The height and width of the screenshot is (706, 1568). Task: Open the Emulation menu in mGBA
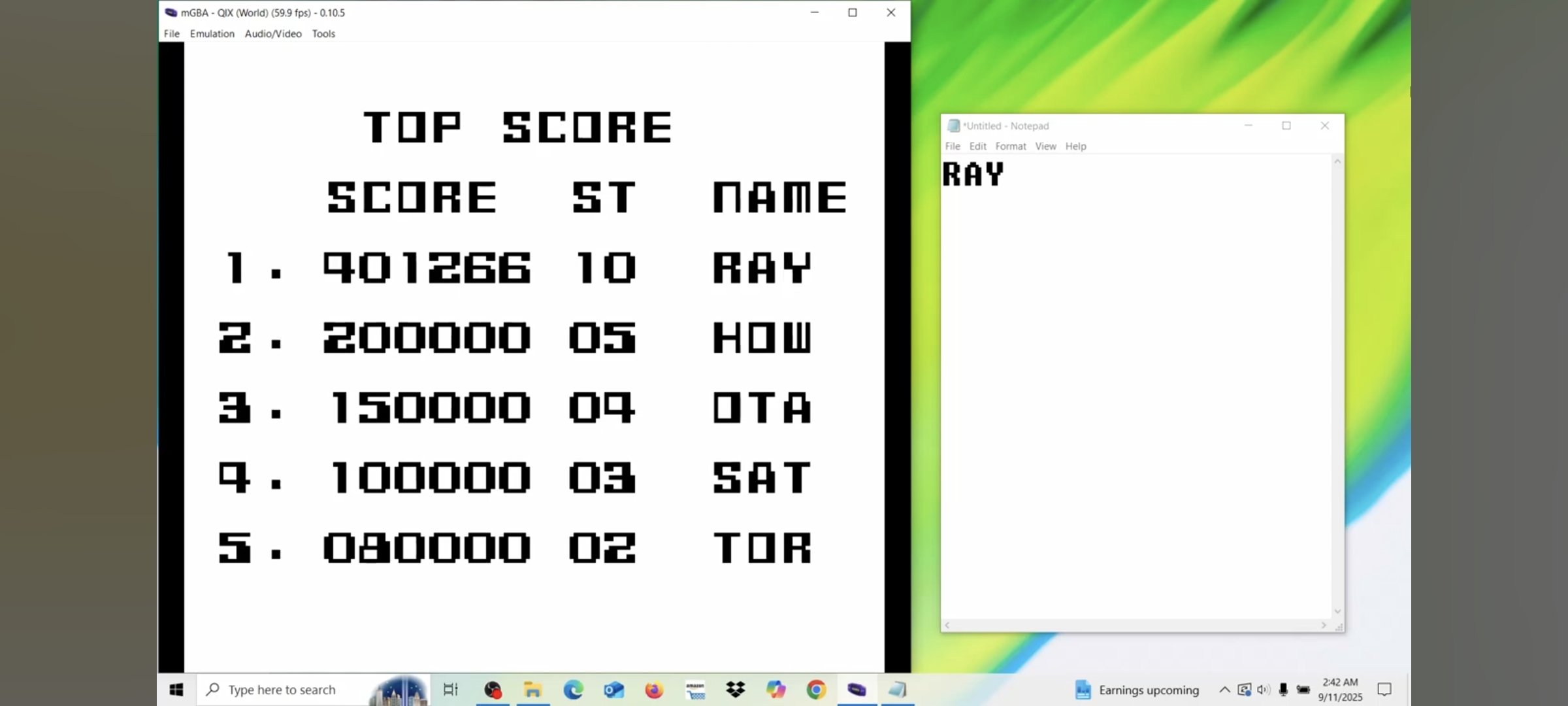pos(212,33)
